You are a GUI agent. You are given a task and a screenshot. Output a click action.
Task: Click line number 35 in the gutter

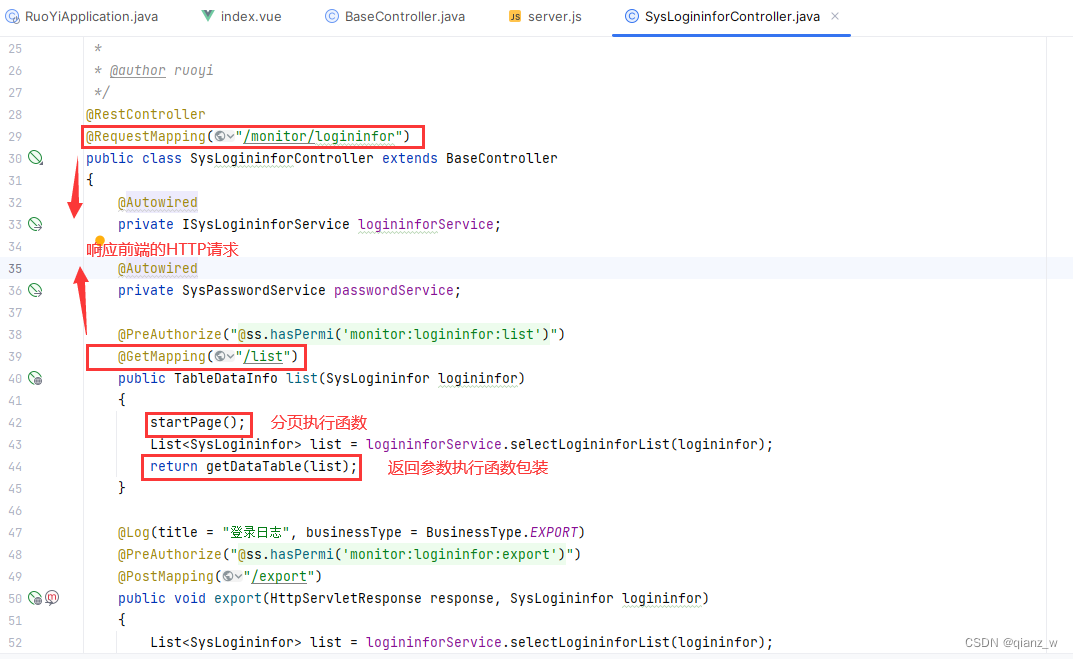click(x=15, y=268)
